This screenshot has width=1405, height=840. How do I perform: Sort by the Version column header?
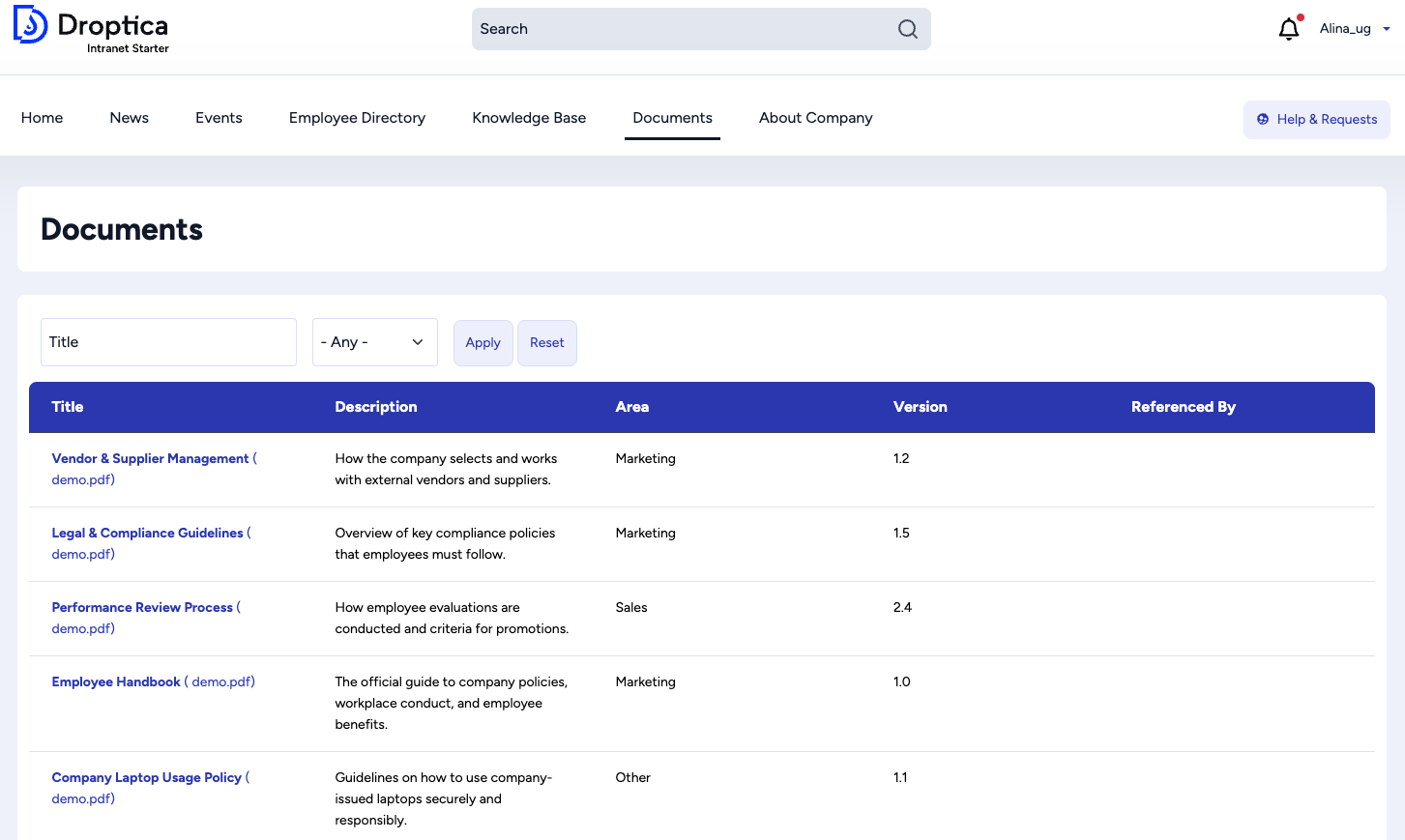click(x=920, y=407)
